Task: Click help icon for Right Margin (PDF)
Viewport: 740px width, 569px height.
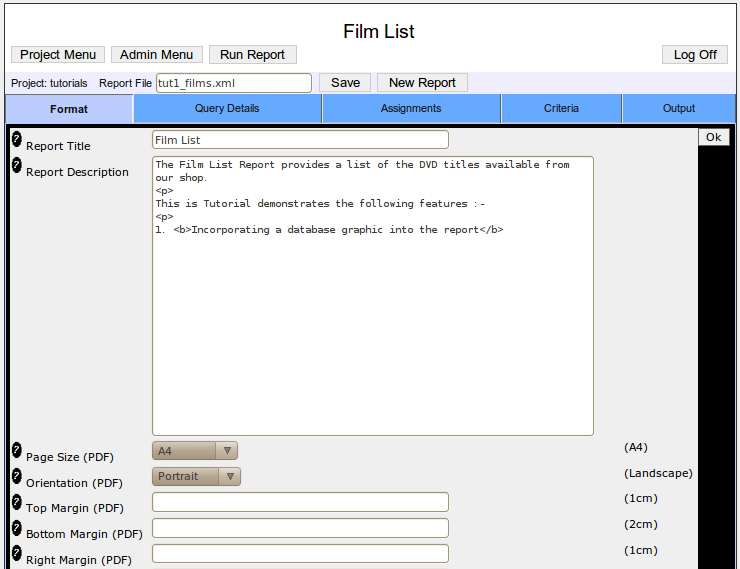Action: pyautogui.click(x=17, y=553)
